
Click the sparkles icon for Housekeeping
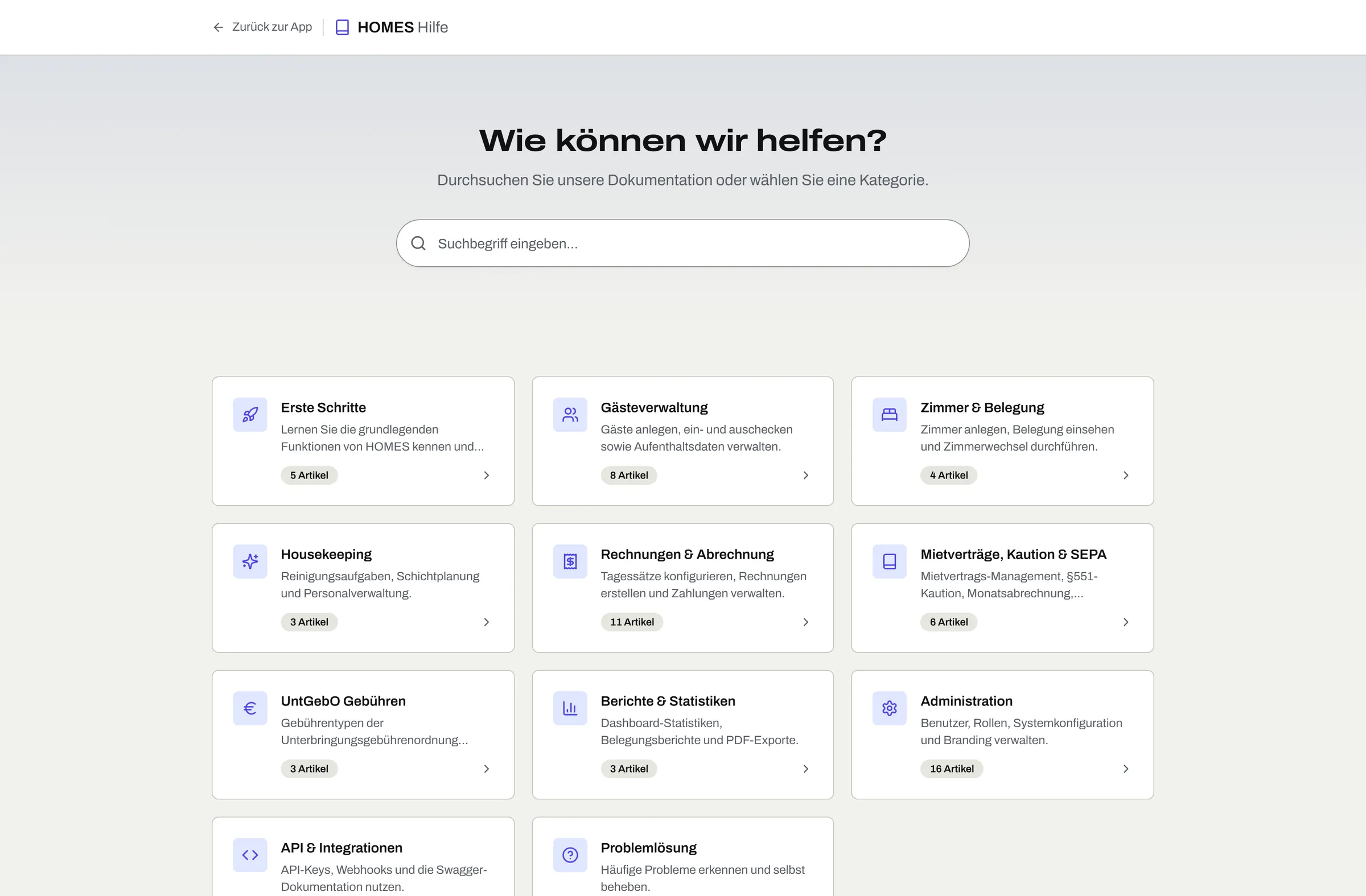pos(250,561)
